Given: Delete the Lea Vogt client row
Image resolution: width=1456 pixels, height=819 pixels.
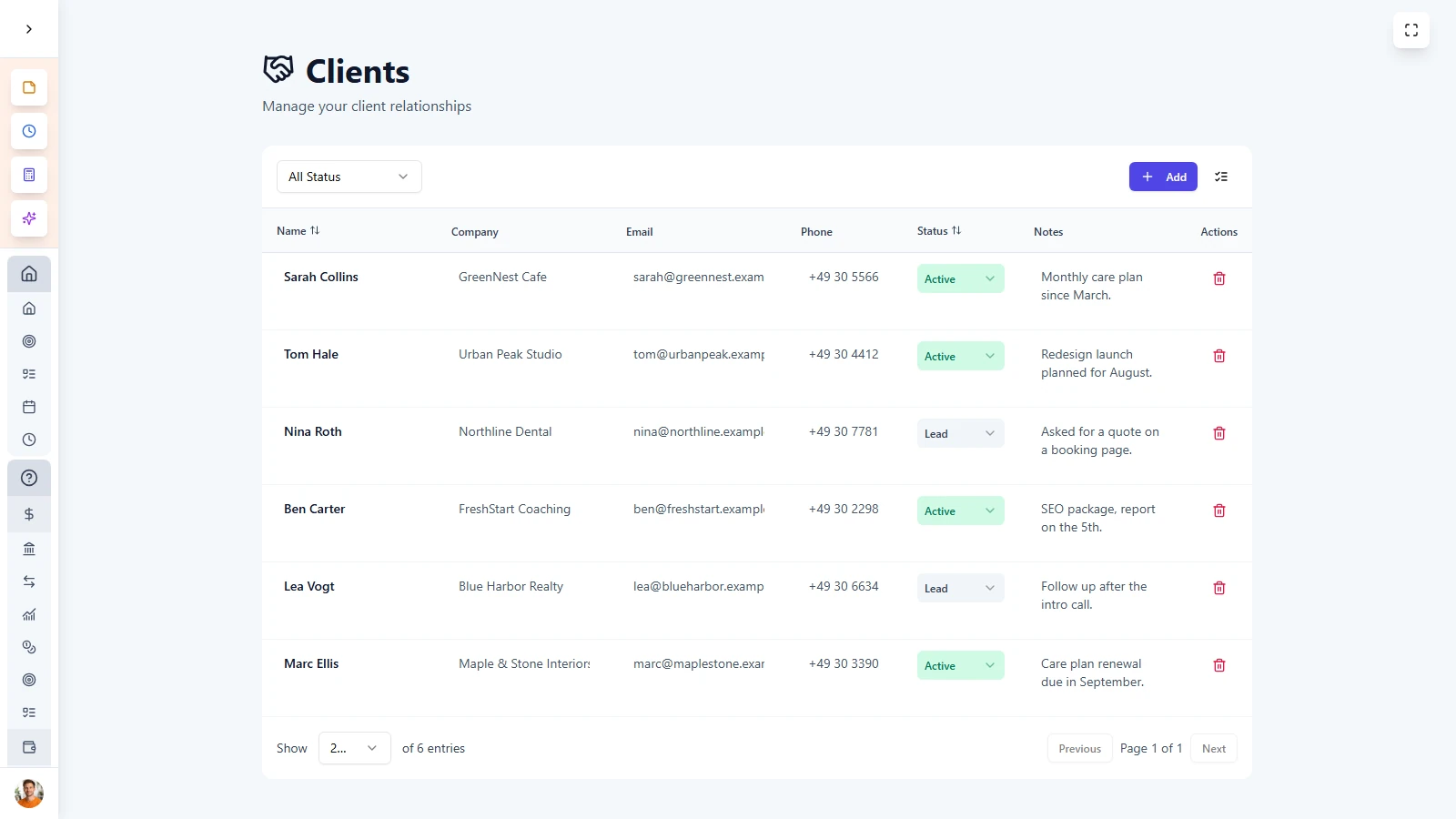Looking at the screenshot, I should [1219, 588].
